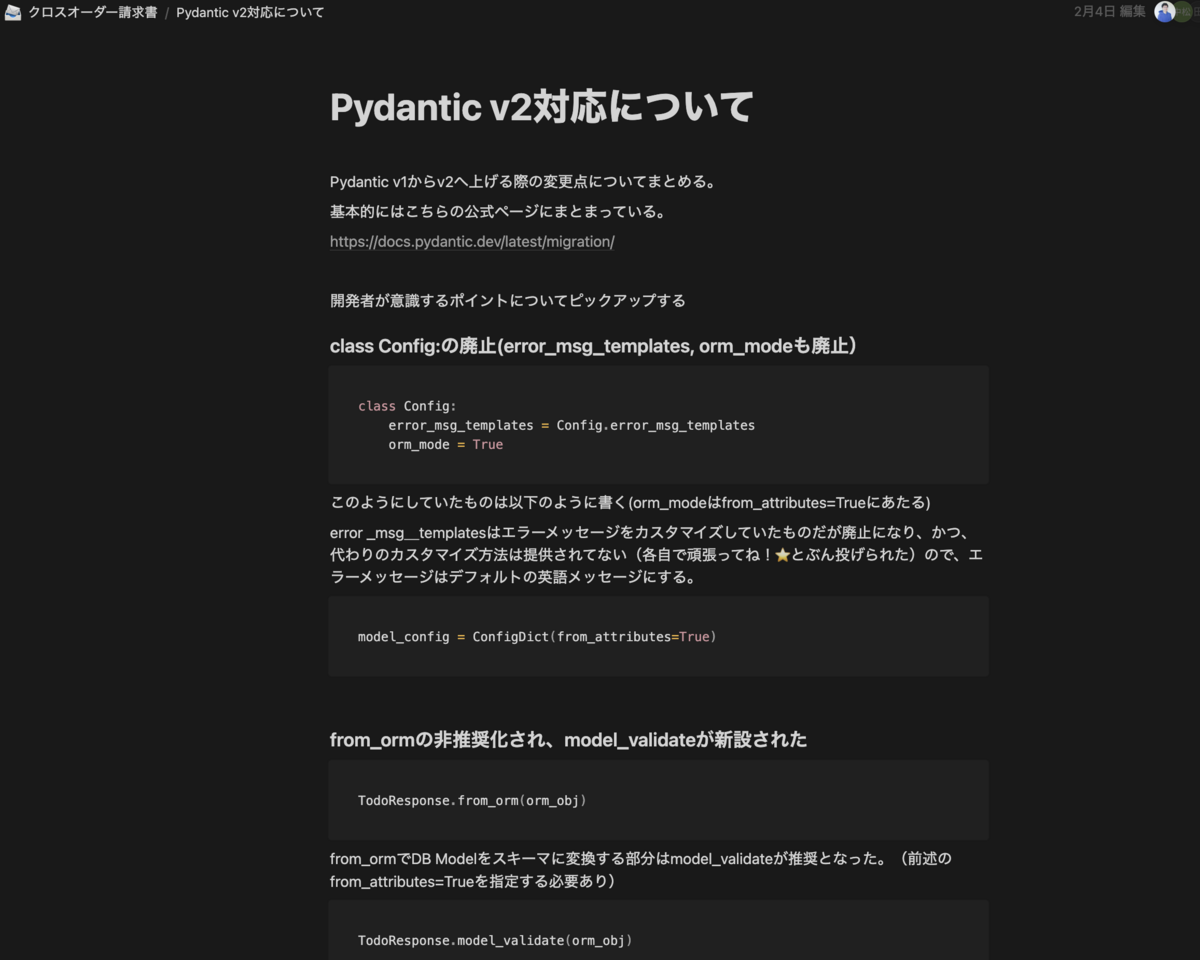Click the page title Pydantic v2対応について
The height and width of the screenshot is (960, 1200).
[x=541, y=107]
